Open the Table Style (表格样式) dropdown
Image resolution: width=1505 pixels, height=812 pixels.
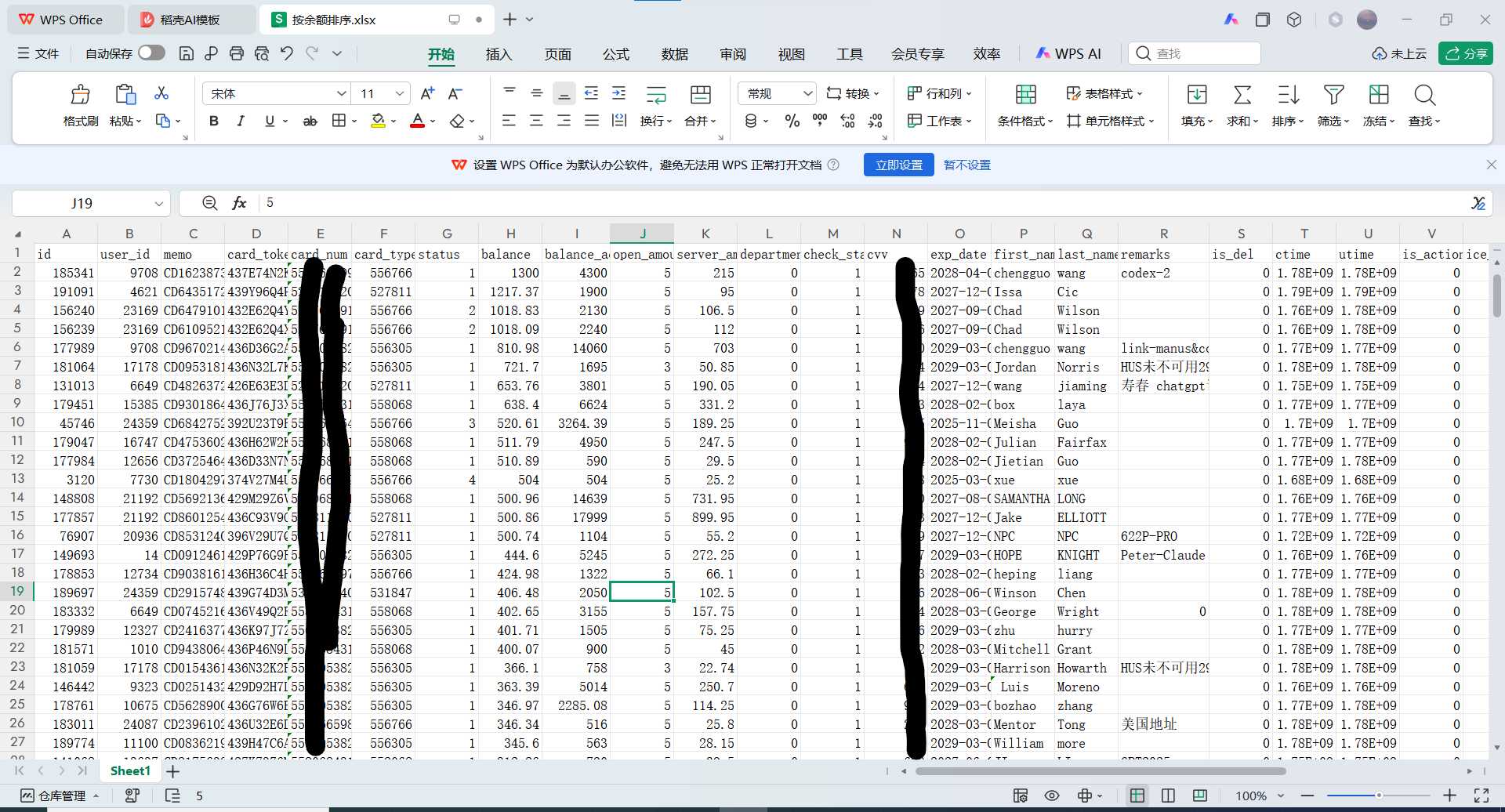pyautogui.click(x=1104, y=93)
